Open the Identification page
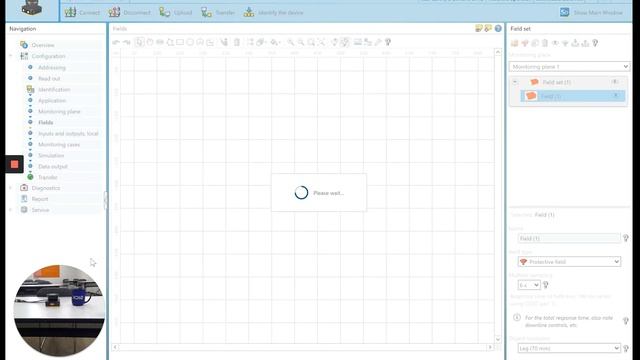Image resolution: width=640 pixels, height=360 pixels. [x=54, y=89]
